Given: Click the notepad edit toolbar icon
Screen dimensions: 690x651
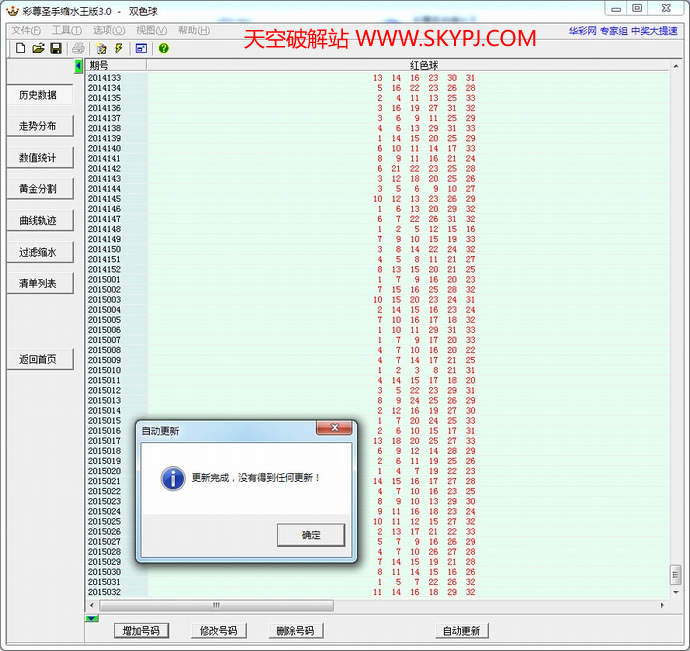Looking at the screenshot, I should pos(102,48).
